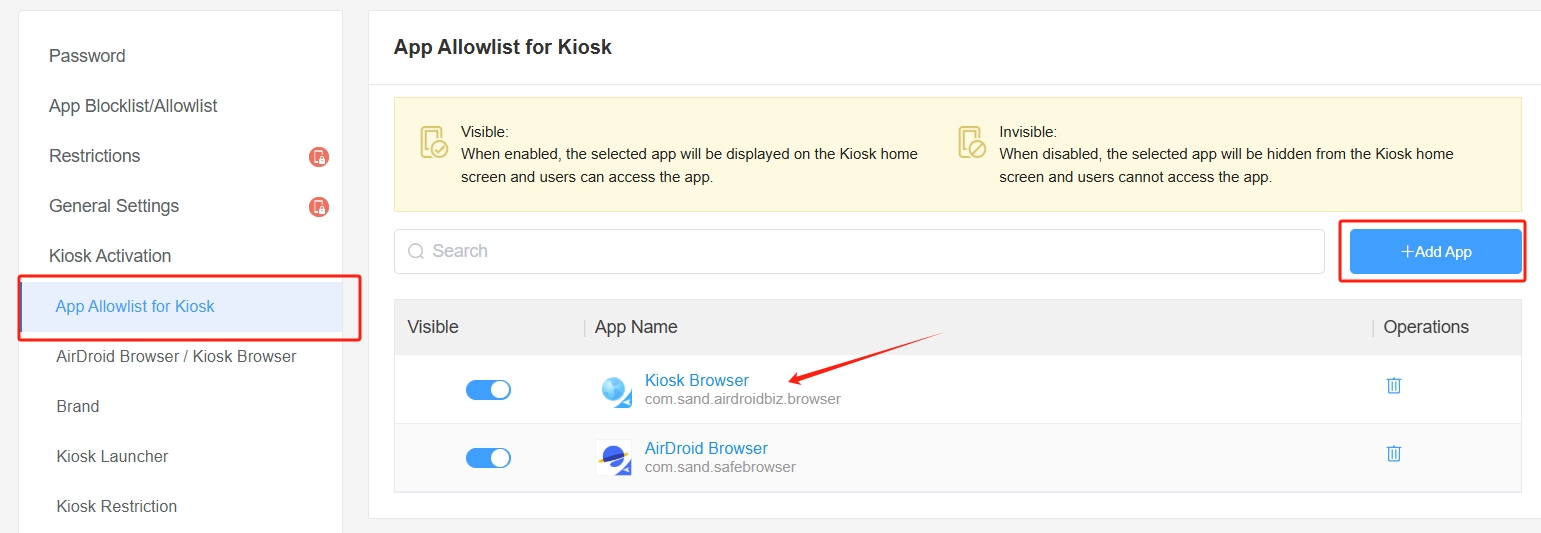The width and height of the screenshot is (1541, 533).
Task: Select App Allowlist for Kiosk item
Action: [181, 307]
